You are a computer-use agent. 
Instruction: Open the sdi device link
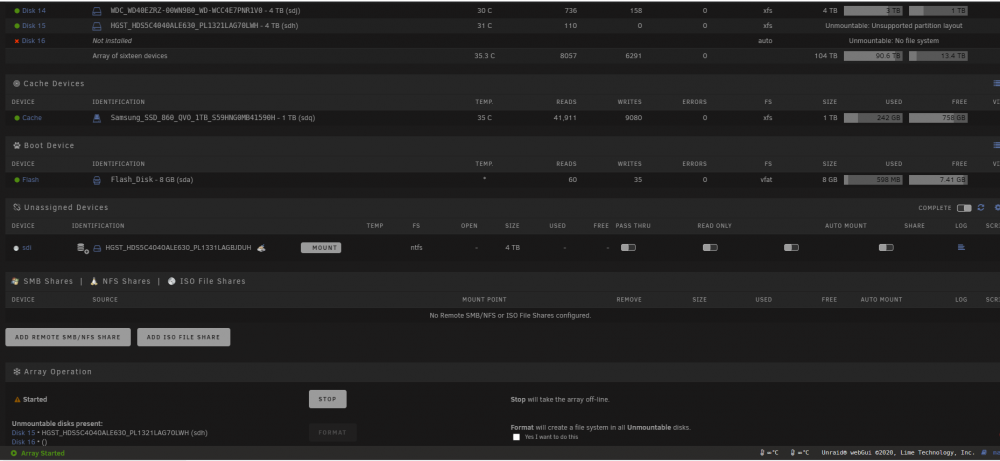(27, 247)
